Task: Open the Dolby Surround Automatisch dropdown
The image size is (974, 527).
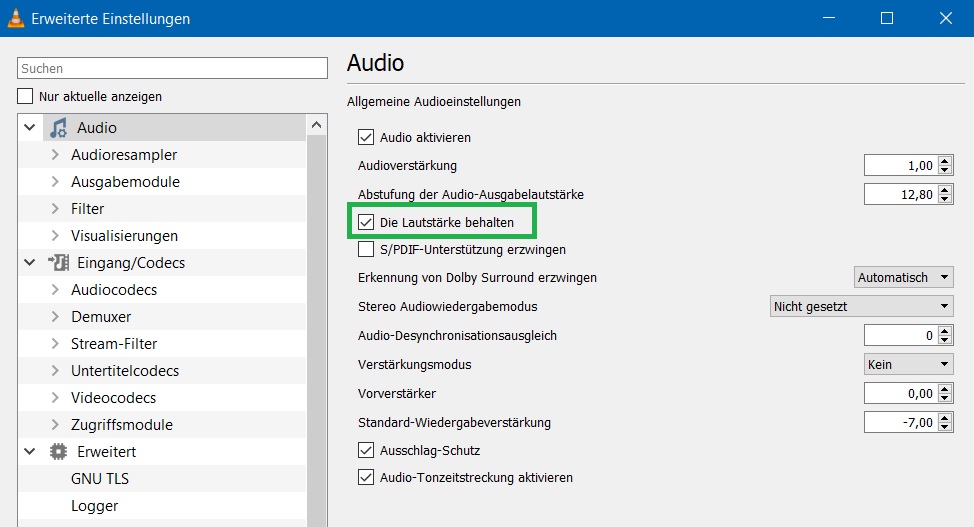Action: 904,277
